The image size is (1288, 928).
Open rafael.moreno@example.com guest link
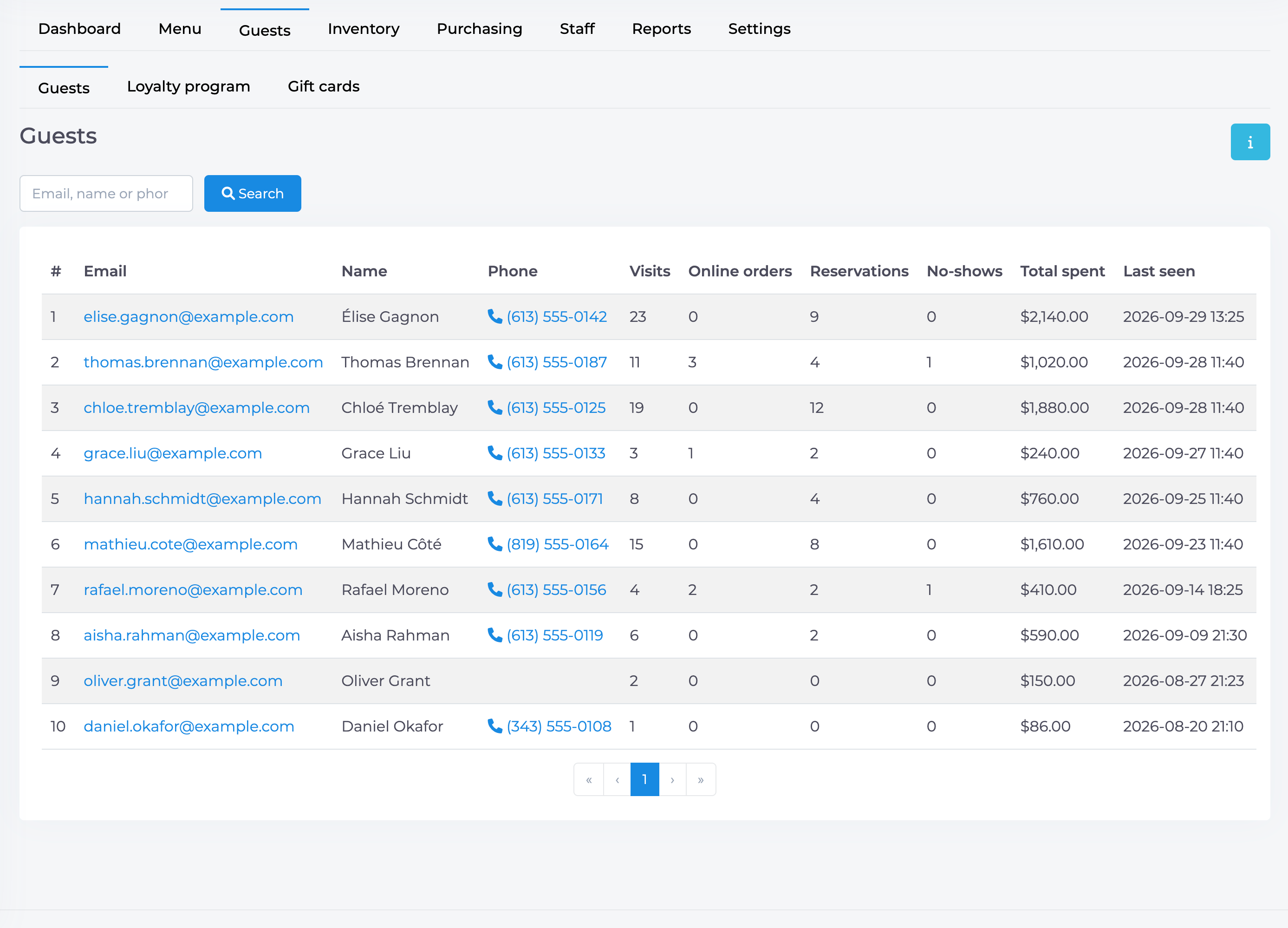(193, 589)
